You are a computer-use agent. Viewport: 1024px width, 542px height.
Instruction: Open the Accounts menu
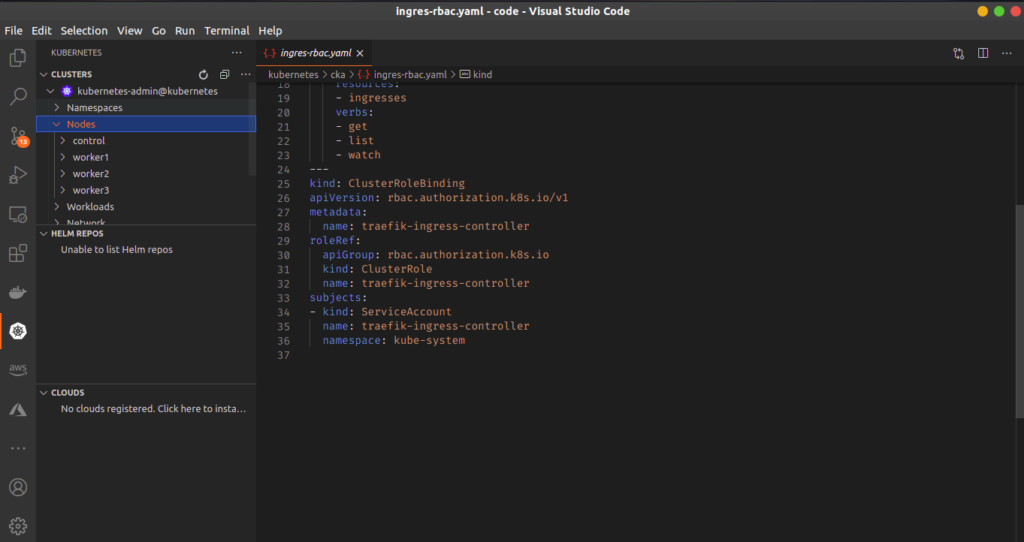(x=18, y=487)
